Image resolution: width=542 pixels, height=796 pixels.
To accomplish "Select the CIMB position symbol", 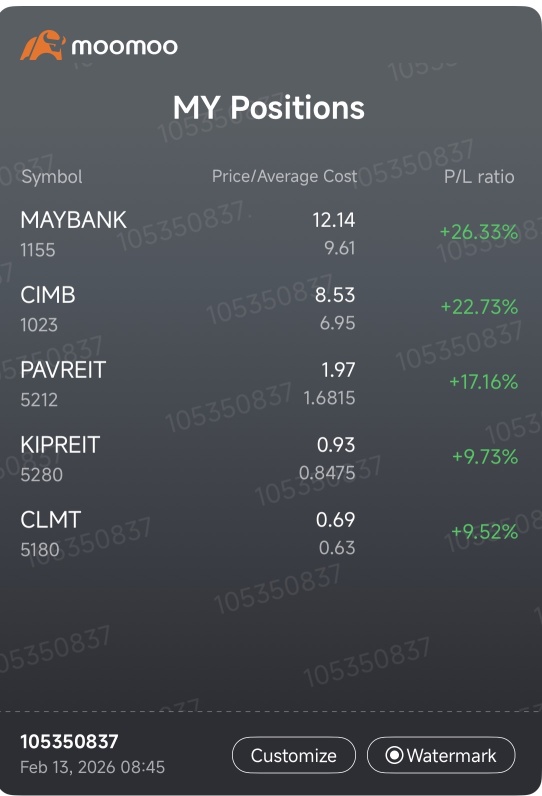I will [x=48, y=295].
